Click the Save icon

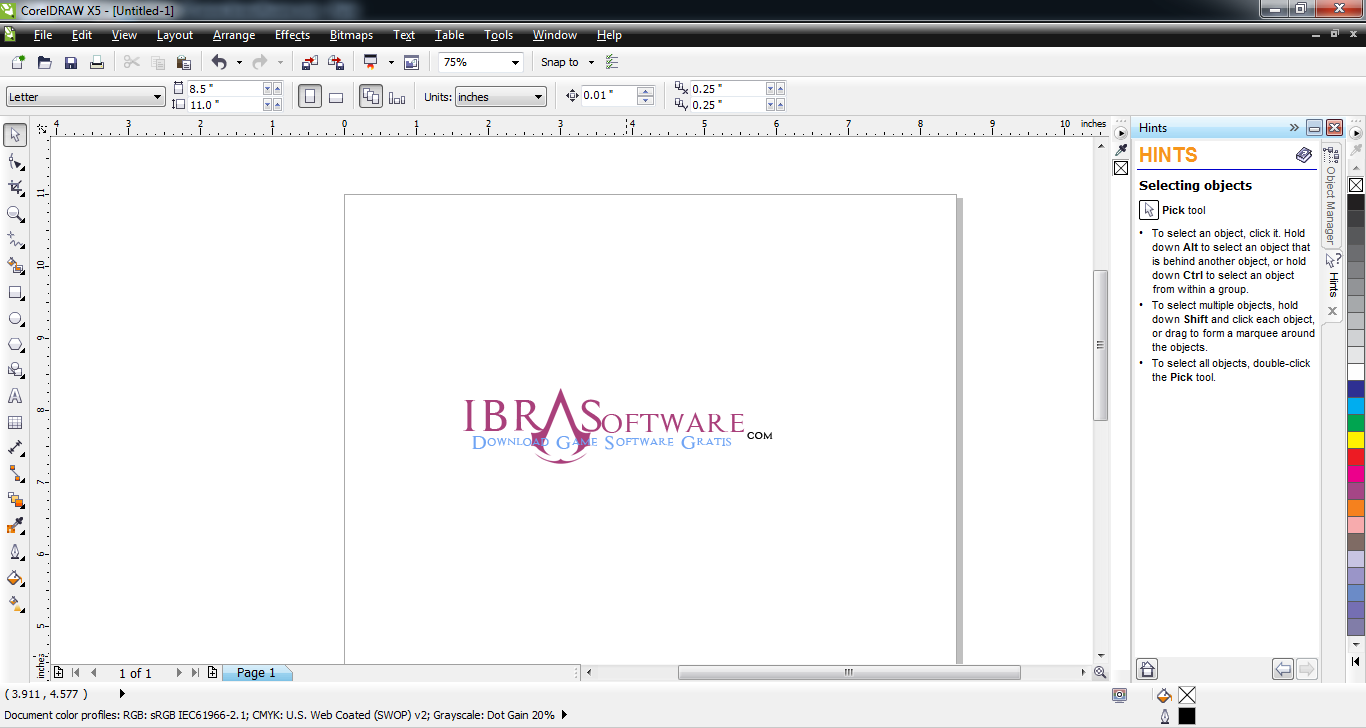71,62
